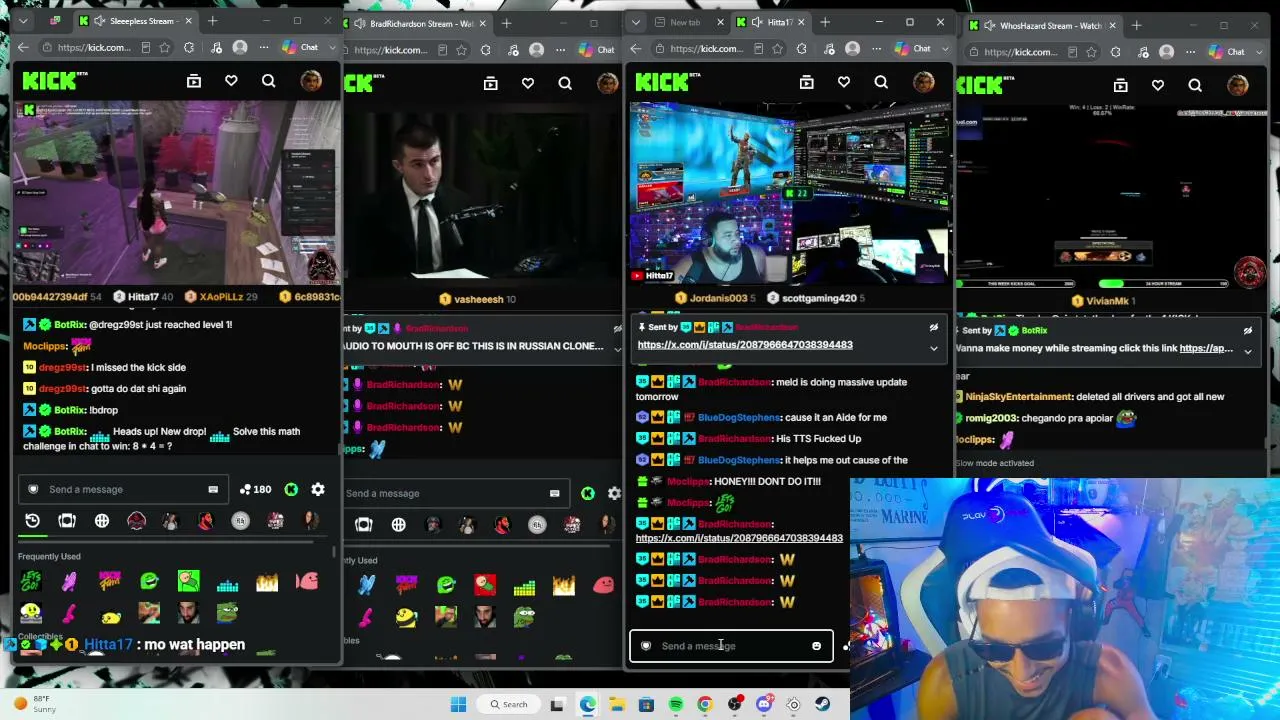
Task: Select the globe emote category in Sleeepless window
Action: pos(102,521)
